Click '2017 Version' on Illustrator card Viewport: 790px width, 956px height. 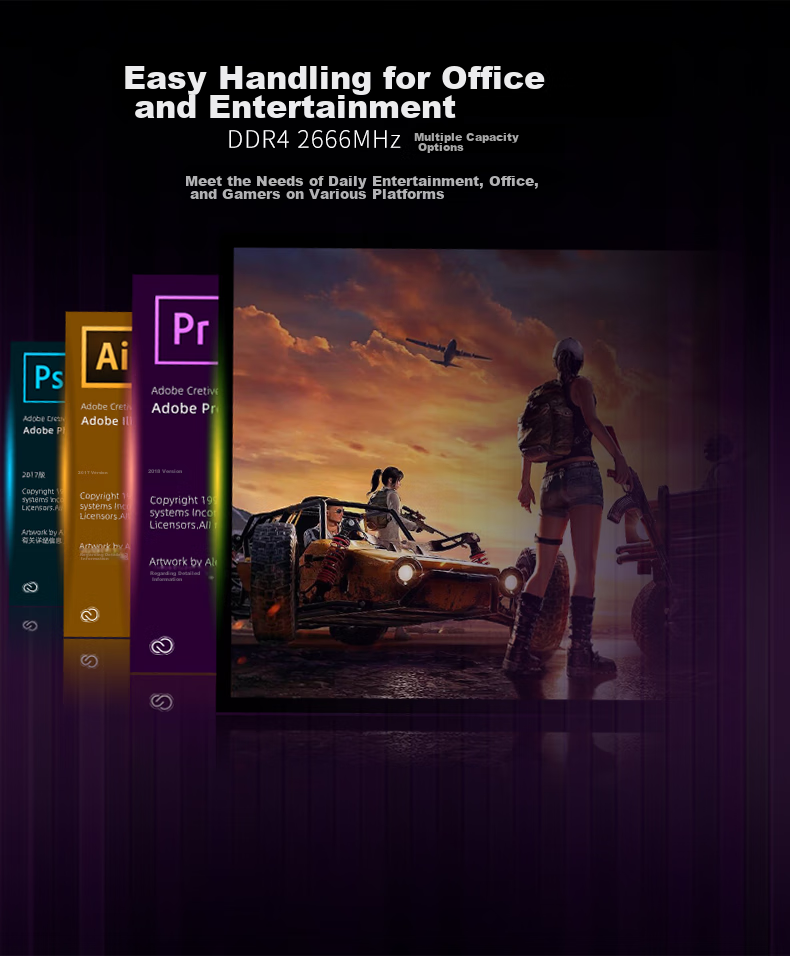point(93,473)
